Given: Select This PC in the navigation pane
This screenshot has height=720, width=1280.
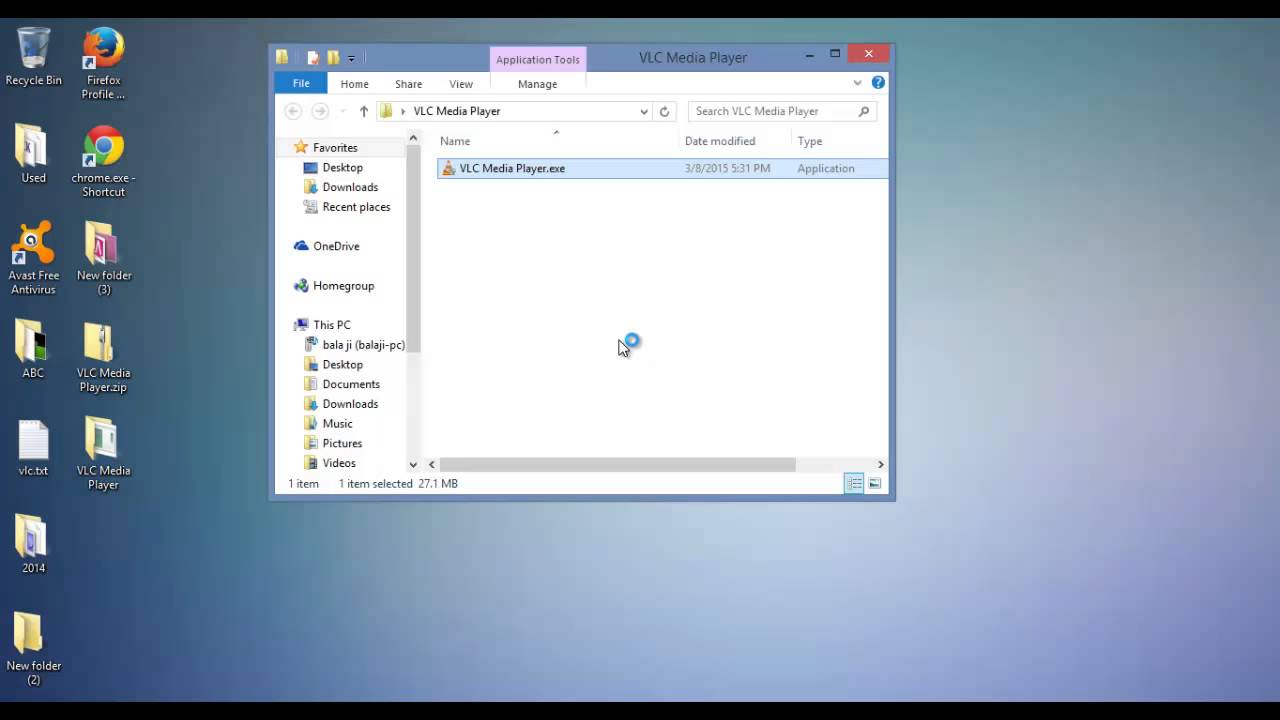Looking at the screenshot, I should [331, 325].
